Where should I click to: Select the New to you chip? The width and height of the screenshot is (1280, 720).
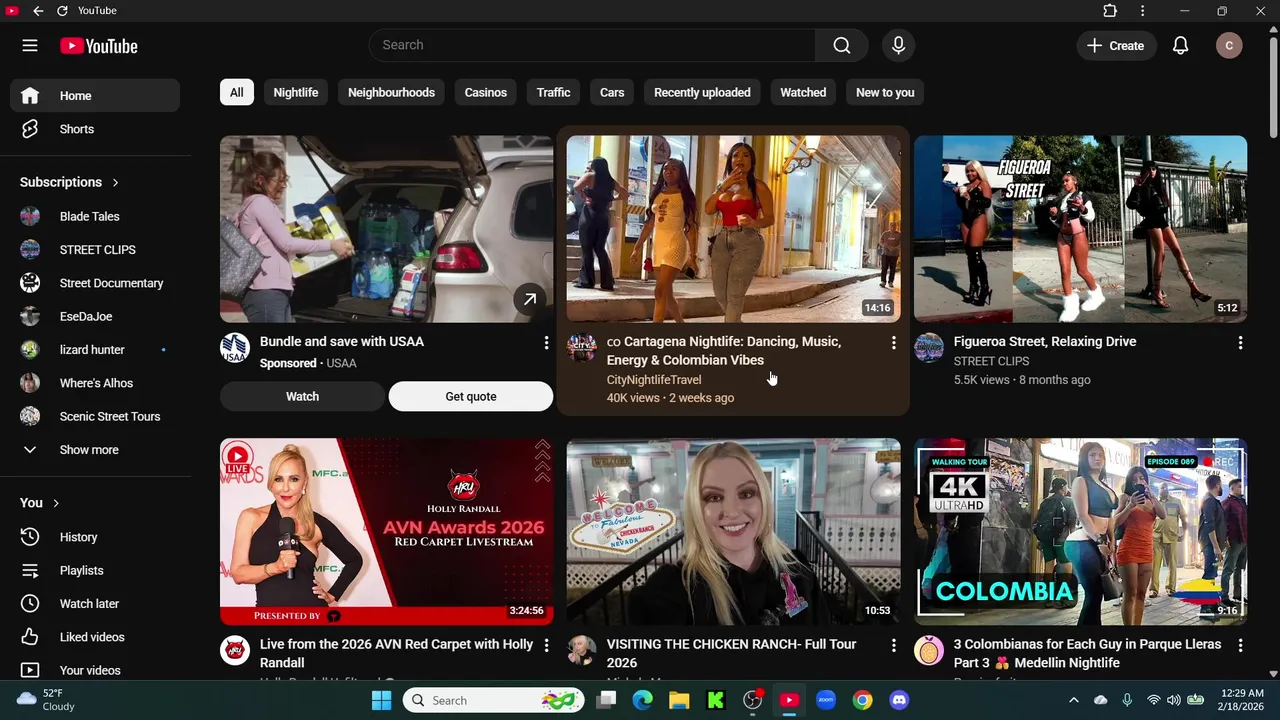885,92
